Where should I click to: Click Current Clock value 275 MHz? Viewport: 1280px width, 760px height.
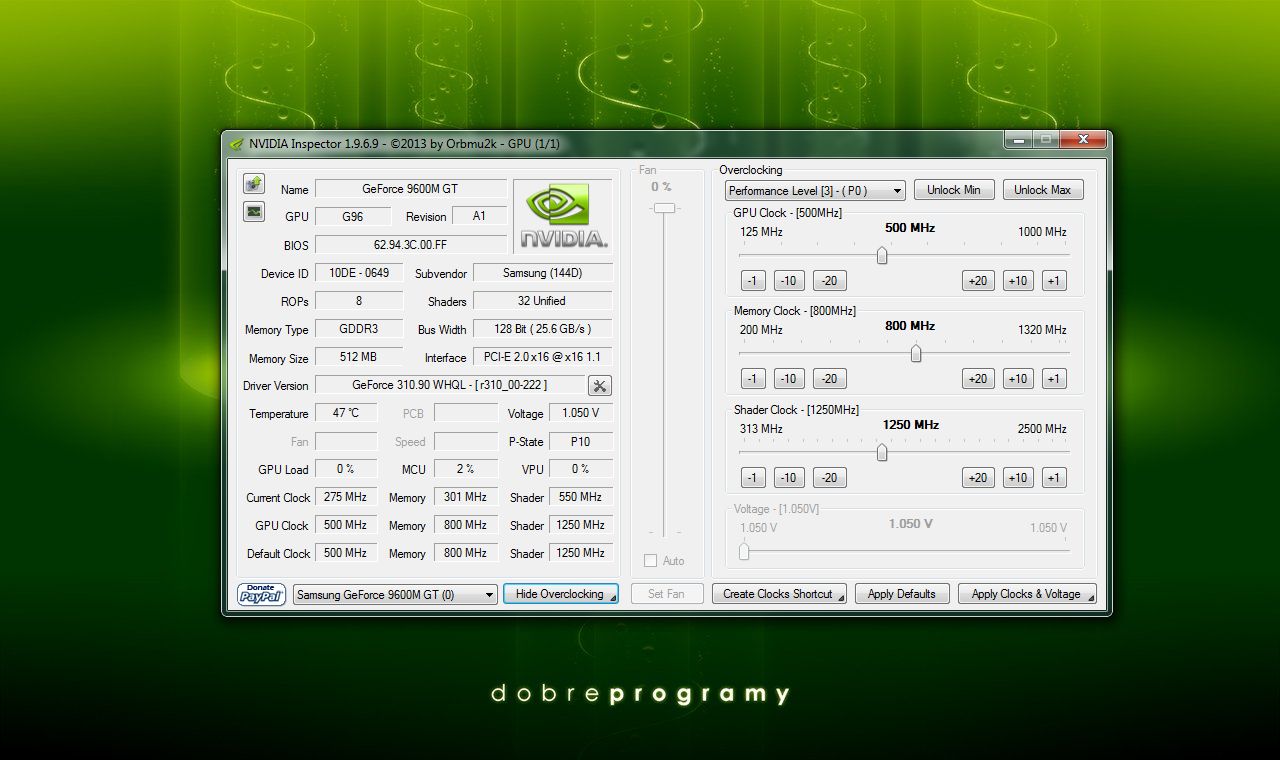346,497
